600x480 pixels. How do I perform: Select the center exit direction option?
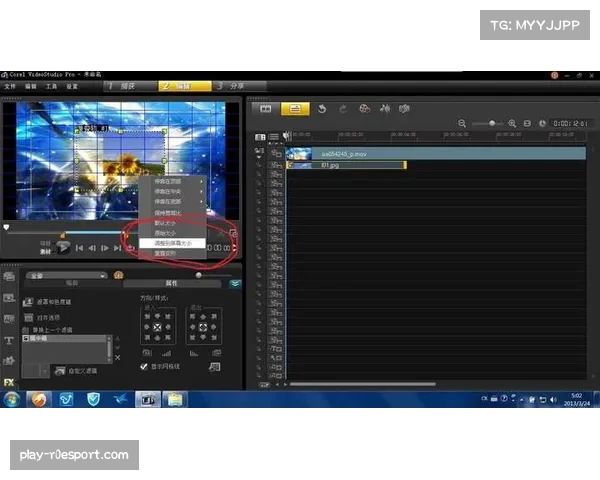(x=203, y=327)
